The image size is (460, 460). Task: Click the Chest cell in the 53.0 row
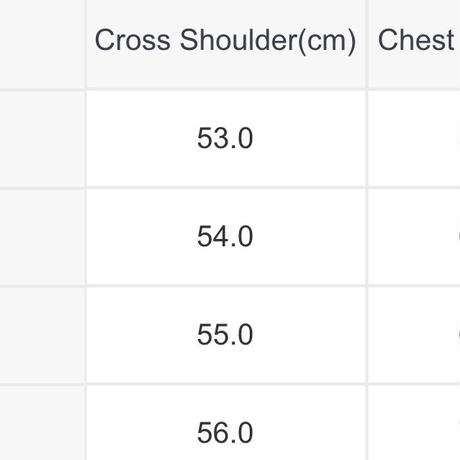[414, 138]
